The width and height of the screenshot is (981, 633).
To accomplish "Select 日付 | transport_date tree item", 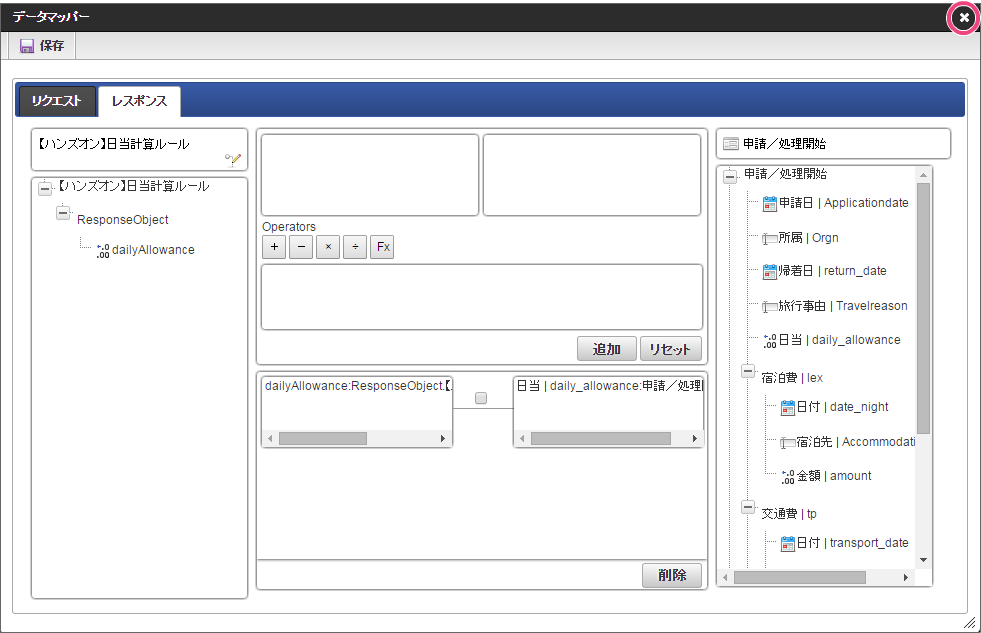I will 852,542.
